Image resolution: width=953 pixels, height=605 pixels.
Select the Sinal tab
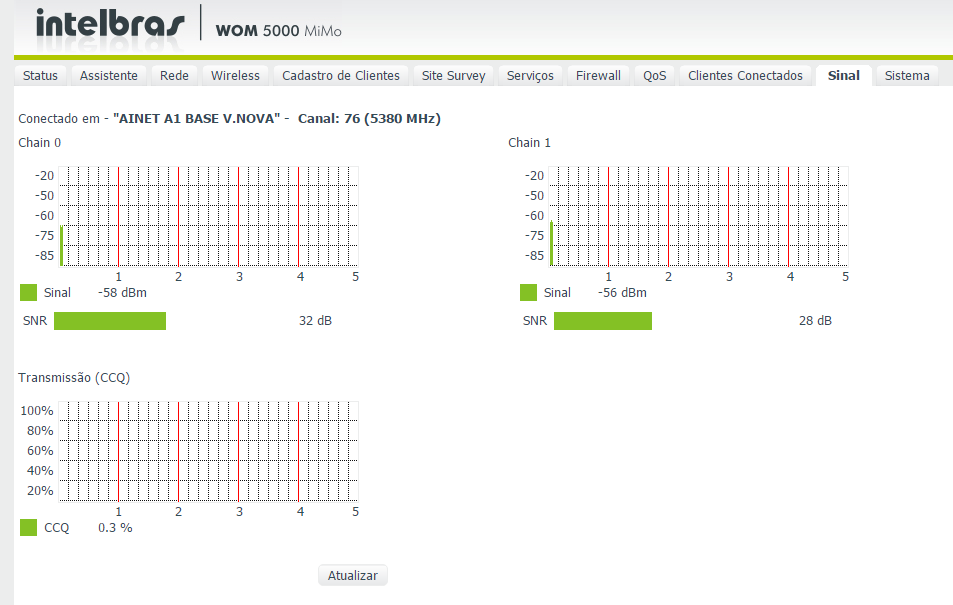pos(844,75)
